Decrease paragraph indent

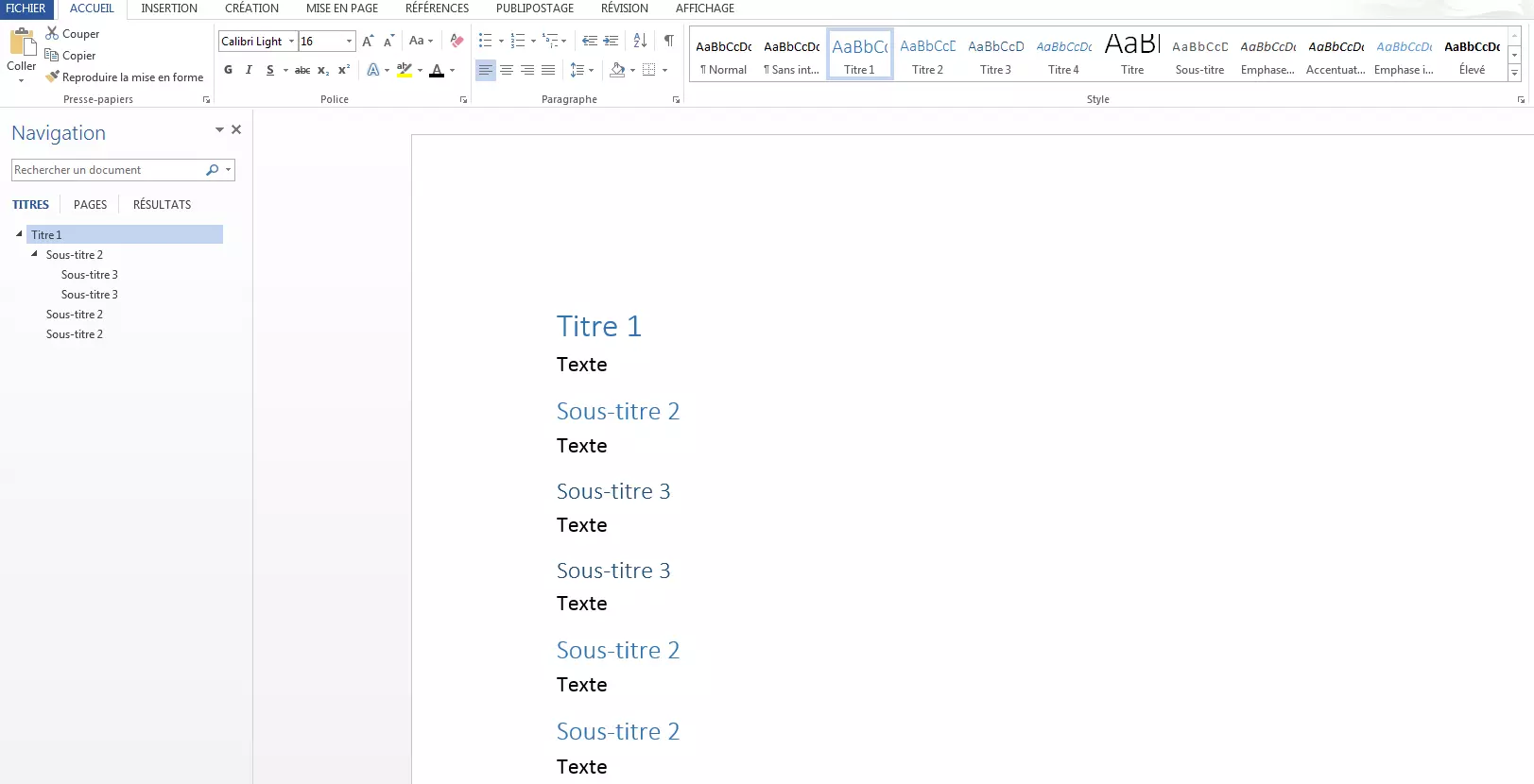coord(590,41)
